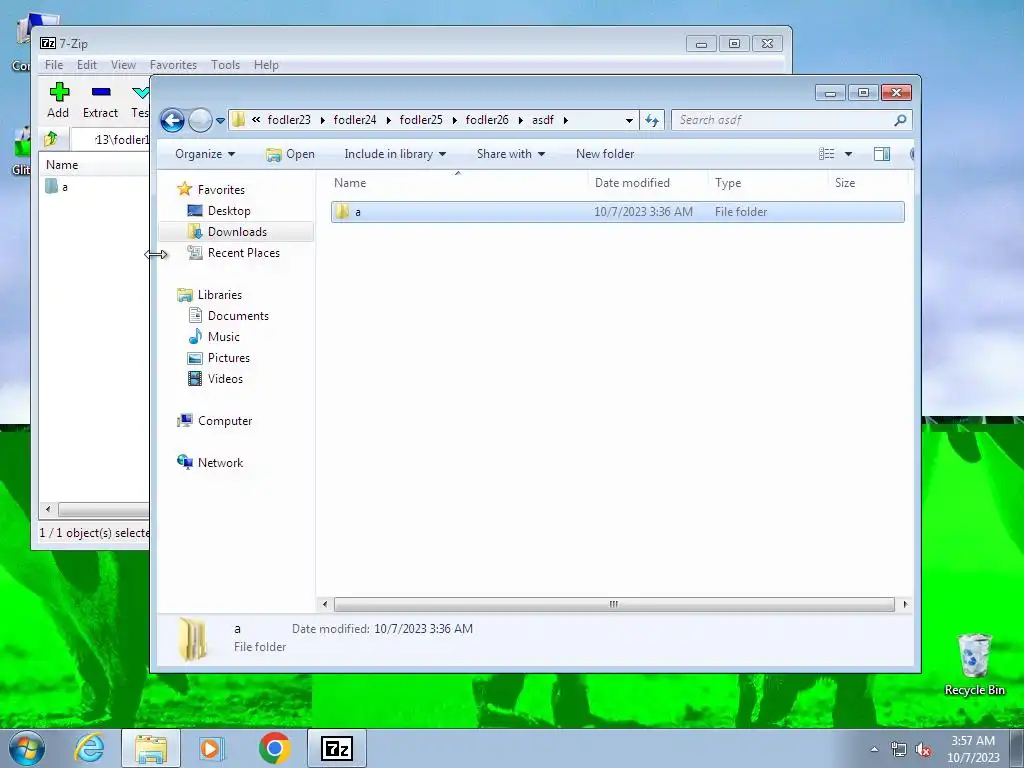This screenshot has height=768, width=1024.
Task: Select folder 'a' in Explorer list
Action: click(x=618, y=212)
